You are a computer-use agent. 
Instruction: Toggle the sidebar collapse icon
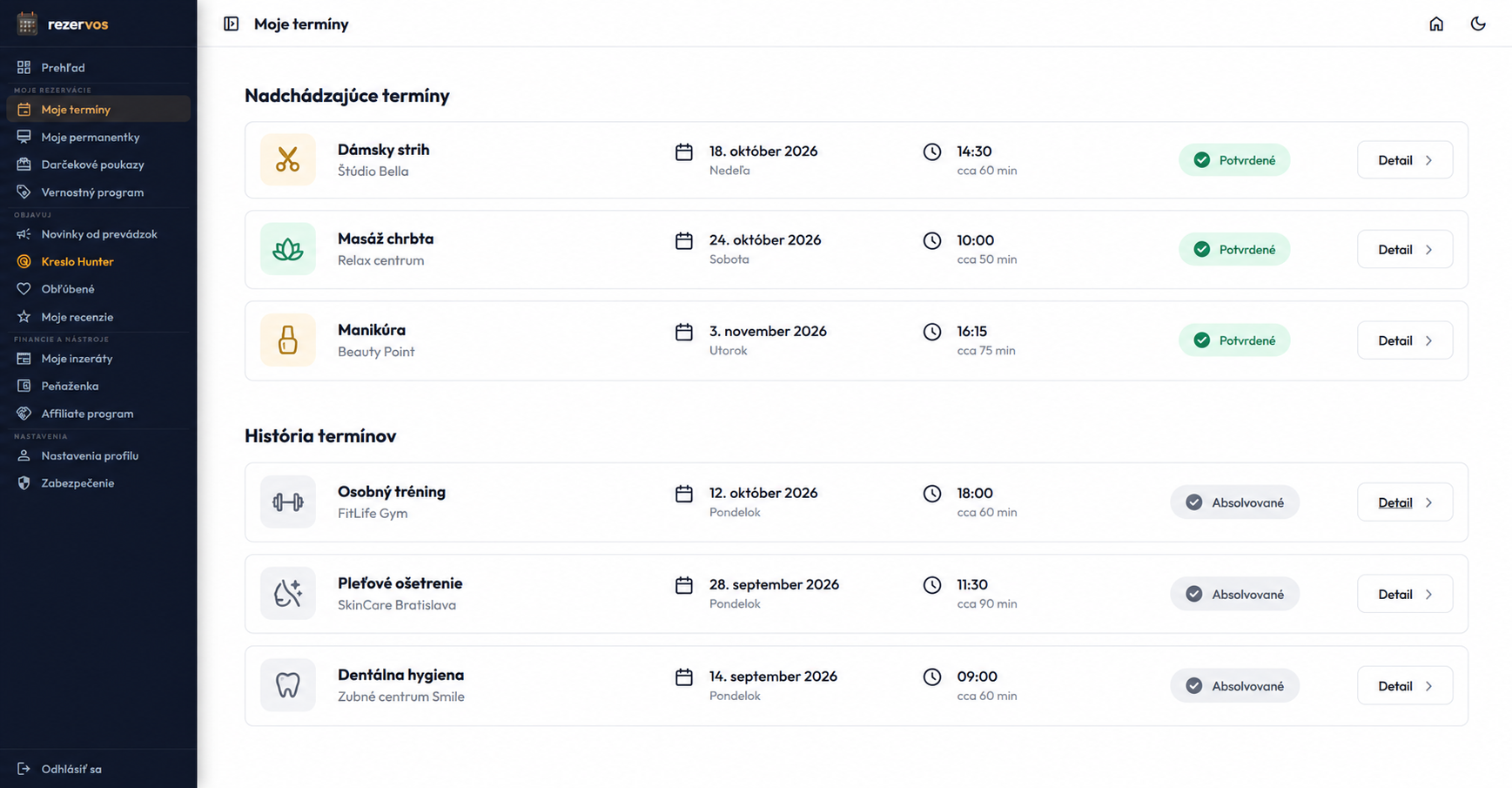click(231, 24)
